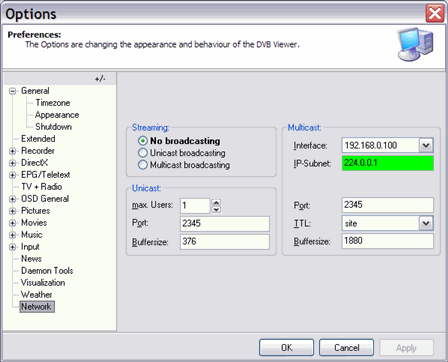Image resolution: width=448 pixels, height=362 pixels.
Task: Click the green IP-Subnet field
Action: (x=388, y=163)
